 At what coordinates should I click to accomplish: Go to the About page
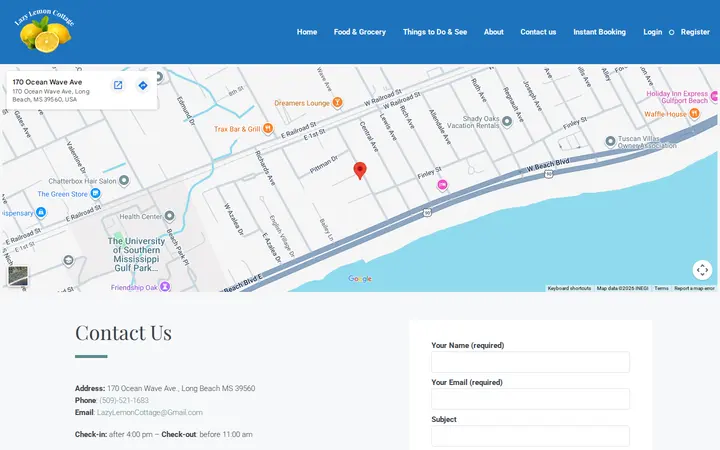click(494, 32)
